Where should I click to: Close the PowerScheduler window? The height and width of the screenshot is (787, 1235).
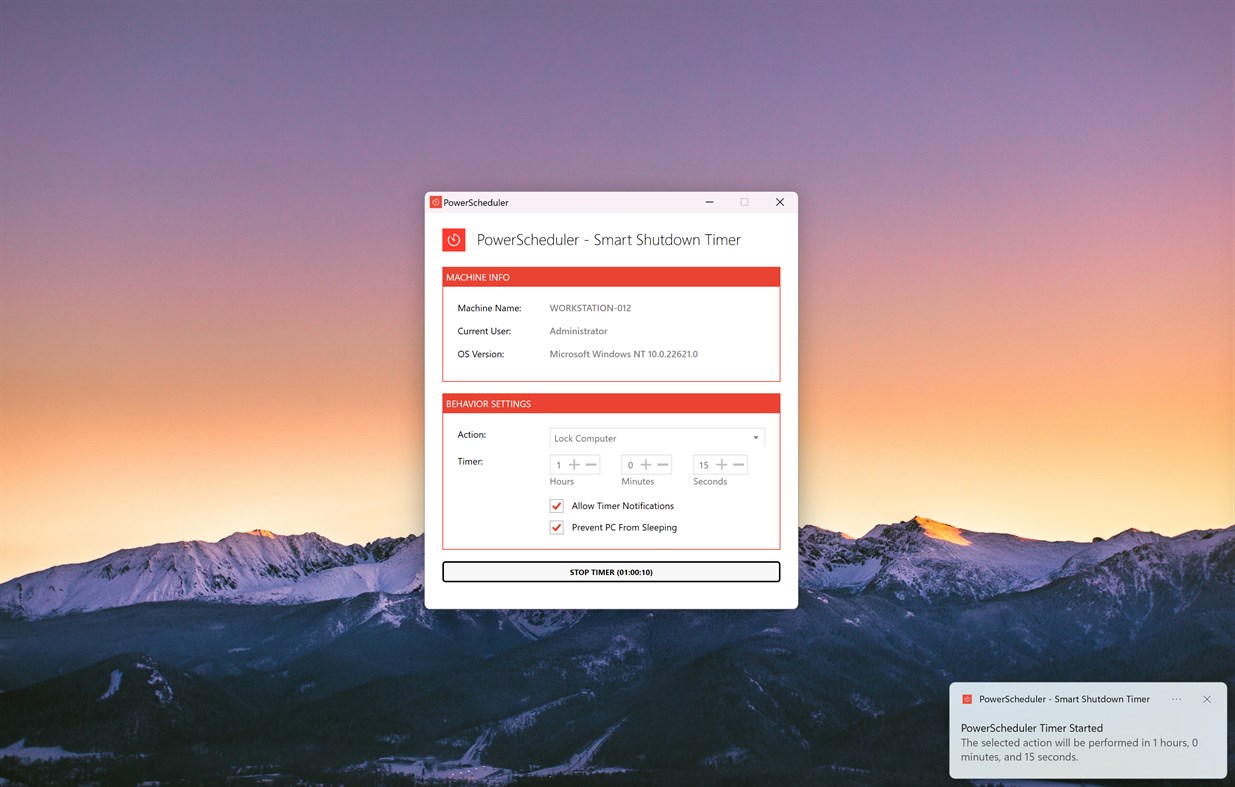pos(780,202)
